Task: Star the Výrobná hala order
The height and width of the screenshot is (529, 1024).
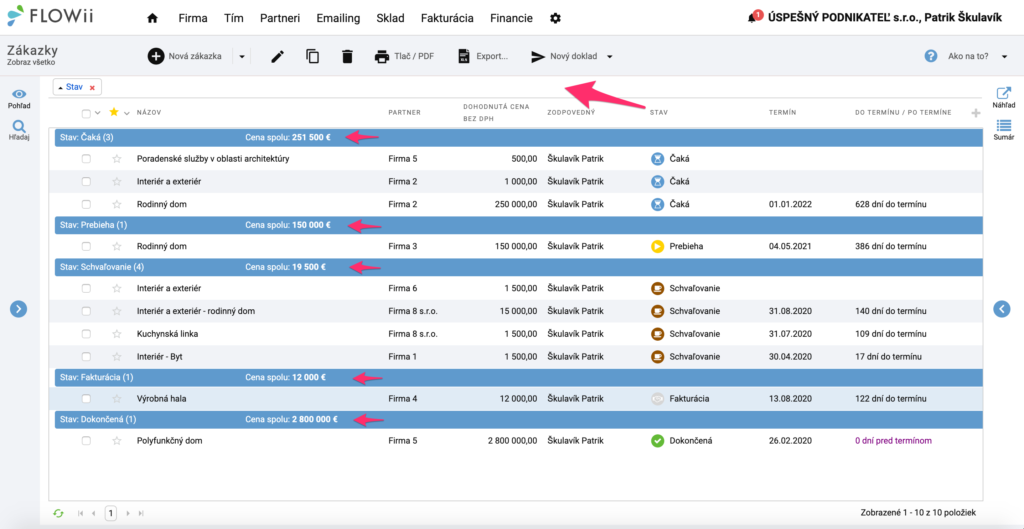Action: click(117, 398)
